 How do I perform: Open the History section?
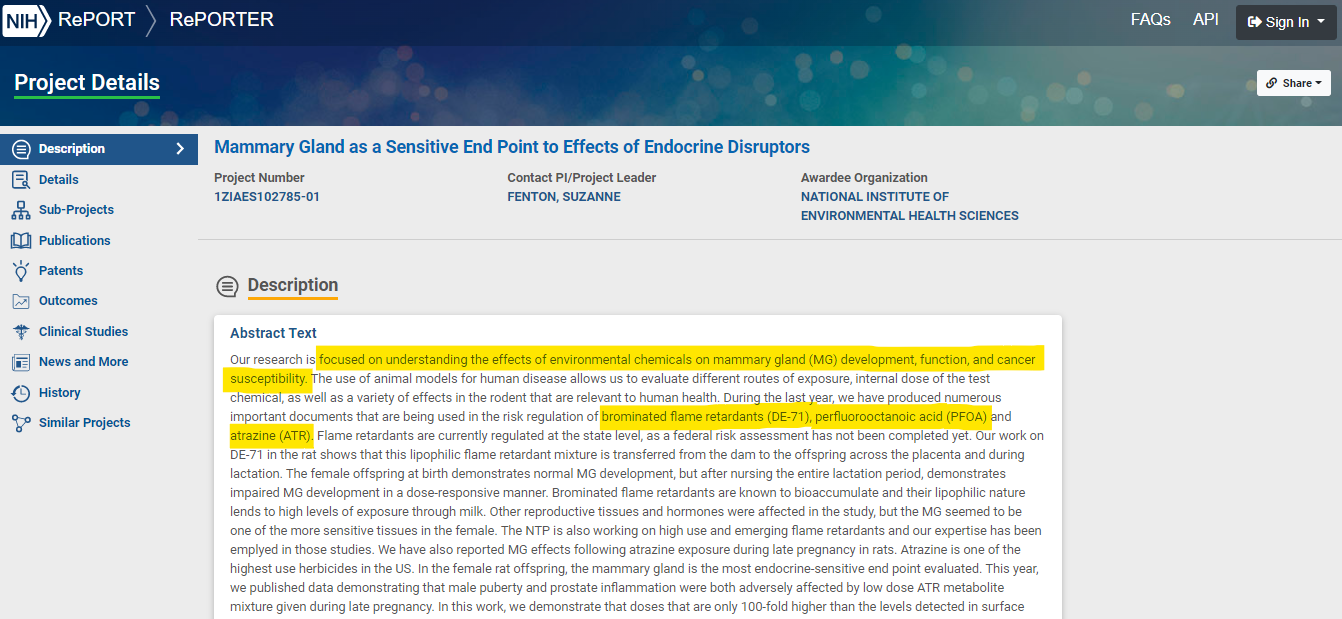[59, 393]
